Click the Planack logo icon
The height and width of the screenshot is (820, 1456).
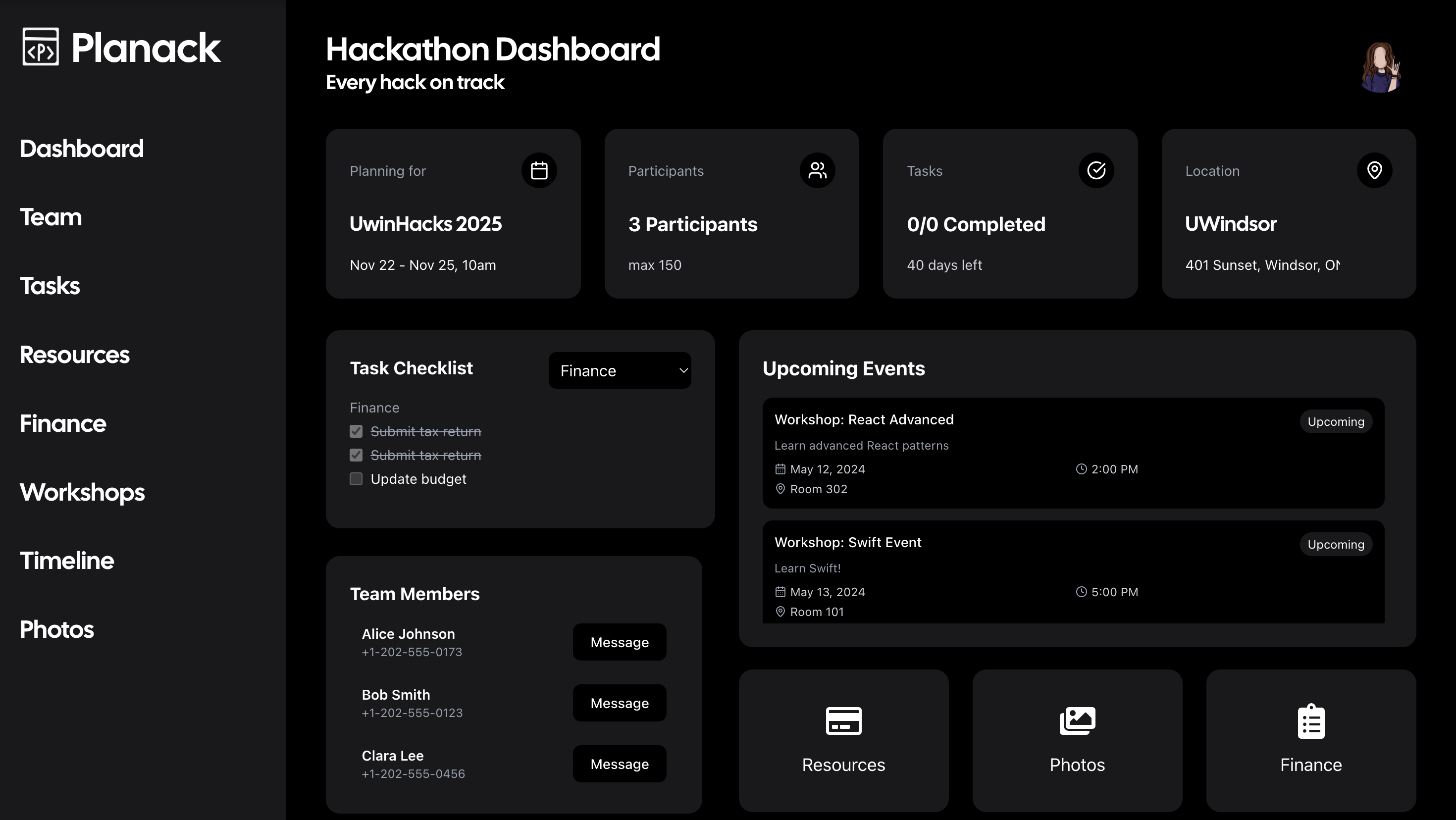pyautogui.click(x=40, y=47)
